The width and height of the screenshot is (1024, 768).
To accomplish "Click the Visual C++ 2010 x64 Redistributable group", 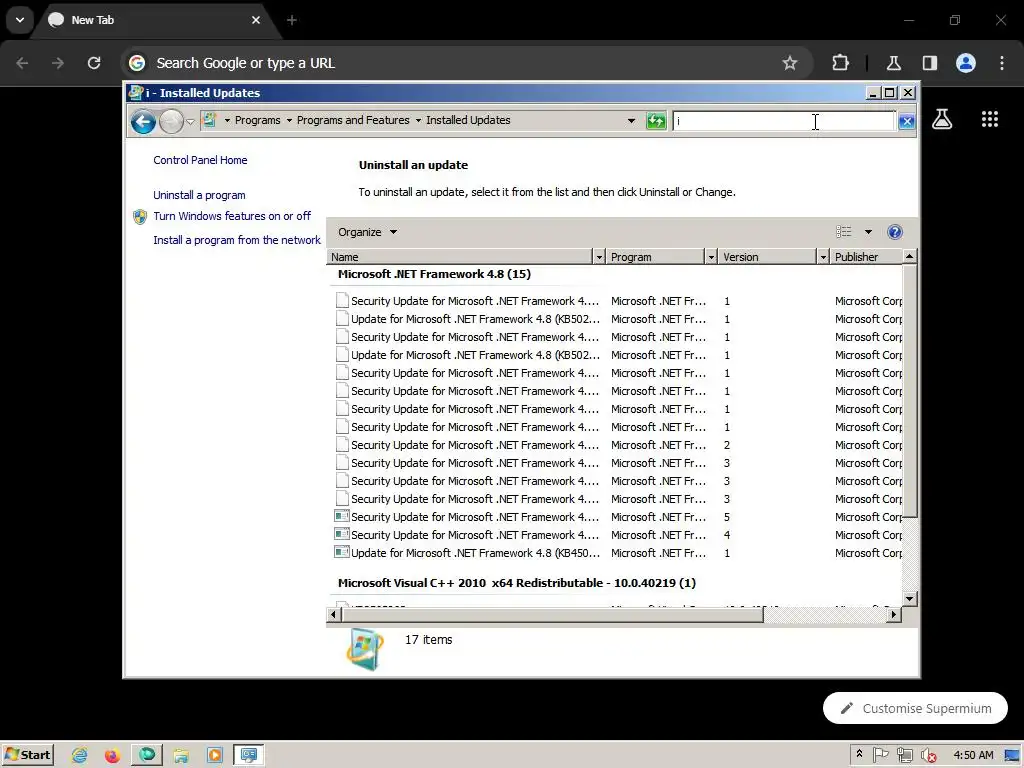I will click(517, 583).
